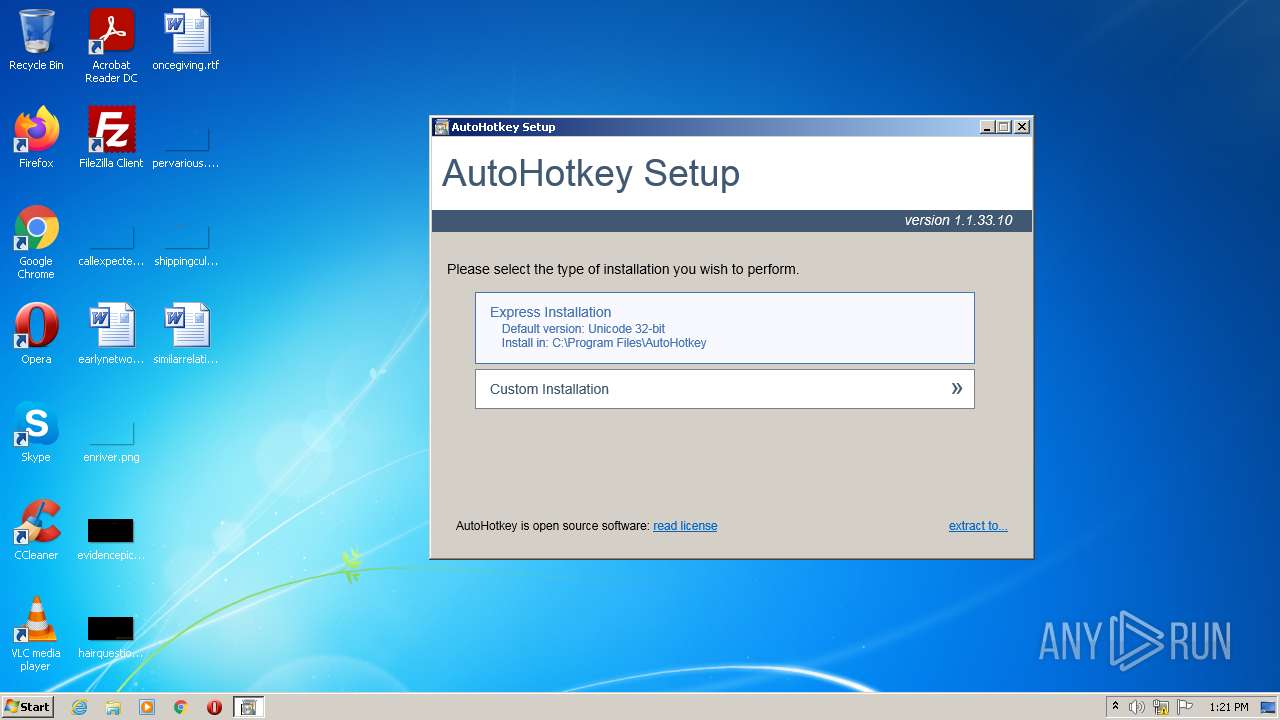Launch Acrobat Reader DC shortcut
The height and width of the screenshot is (720, 1280).
pyautogui.click(x=111, y=46)
